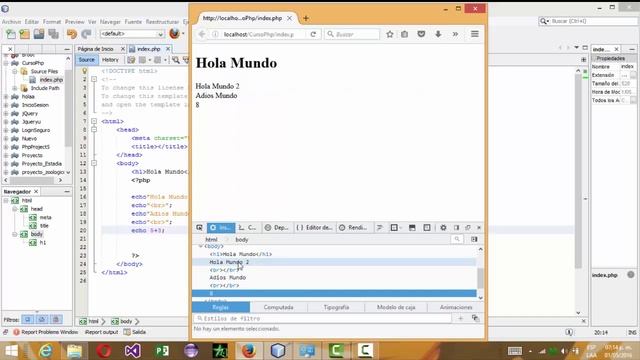Click the Open Project icon in NetBeans toolbar
The width and height of the screenshot is (640, 360).
[39, 34]
